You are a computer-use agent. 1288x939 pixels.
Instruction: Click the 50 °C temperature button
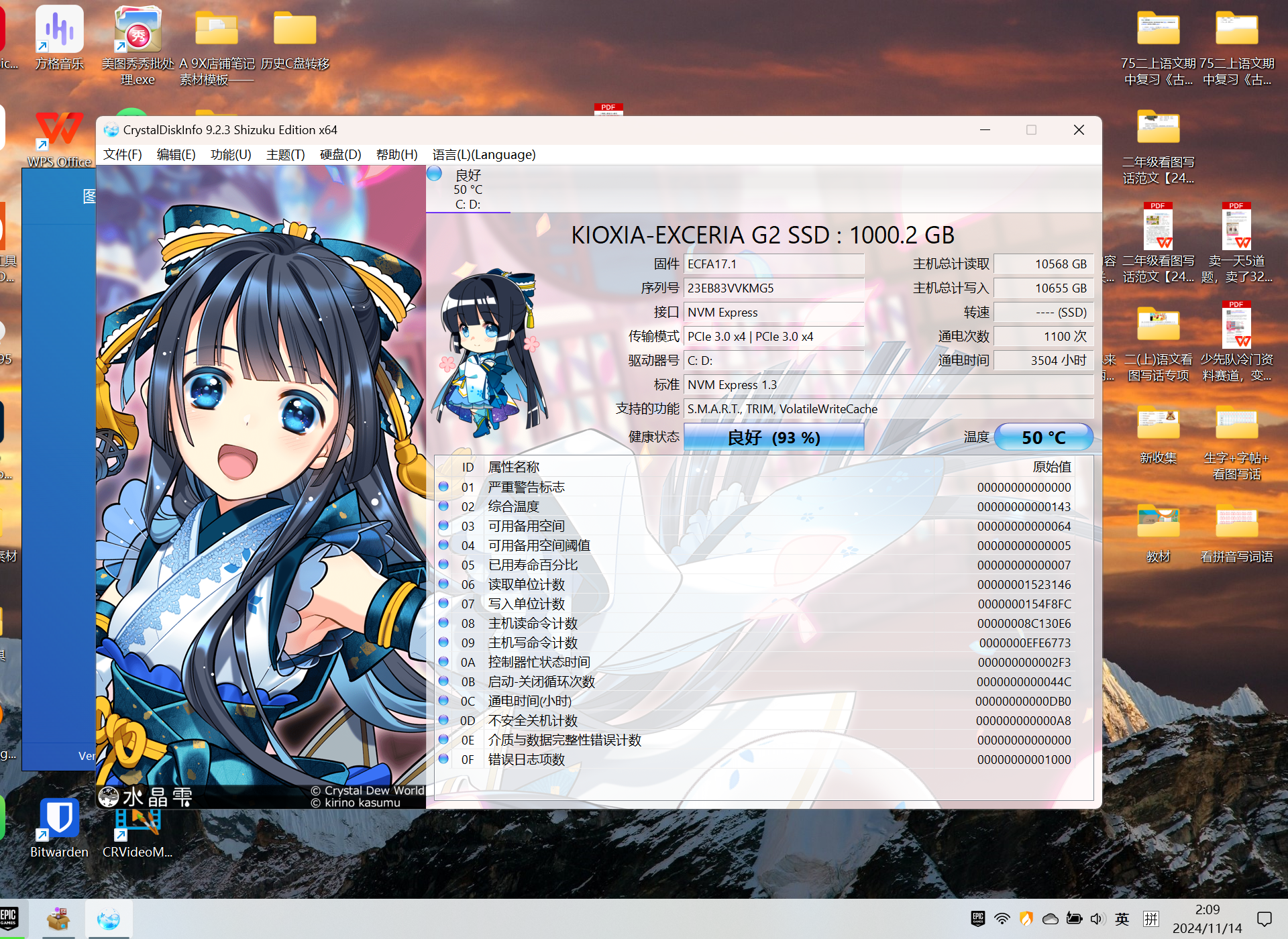pos(1043,437)
